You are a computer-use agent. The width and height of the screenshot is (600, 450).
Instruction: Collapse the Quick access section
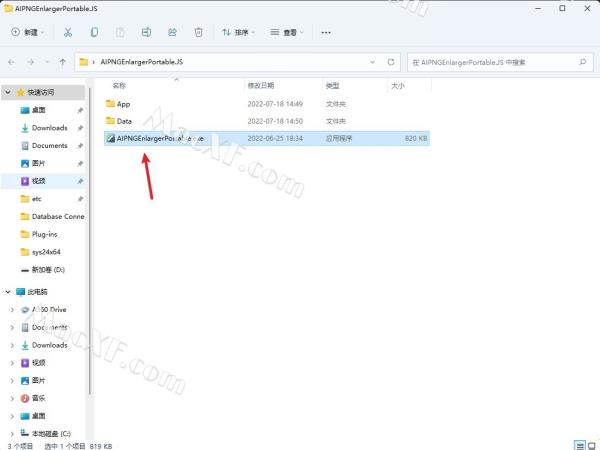[x=8, y=92]
